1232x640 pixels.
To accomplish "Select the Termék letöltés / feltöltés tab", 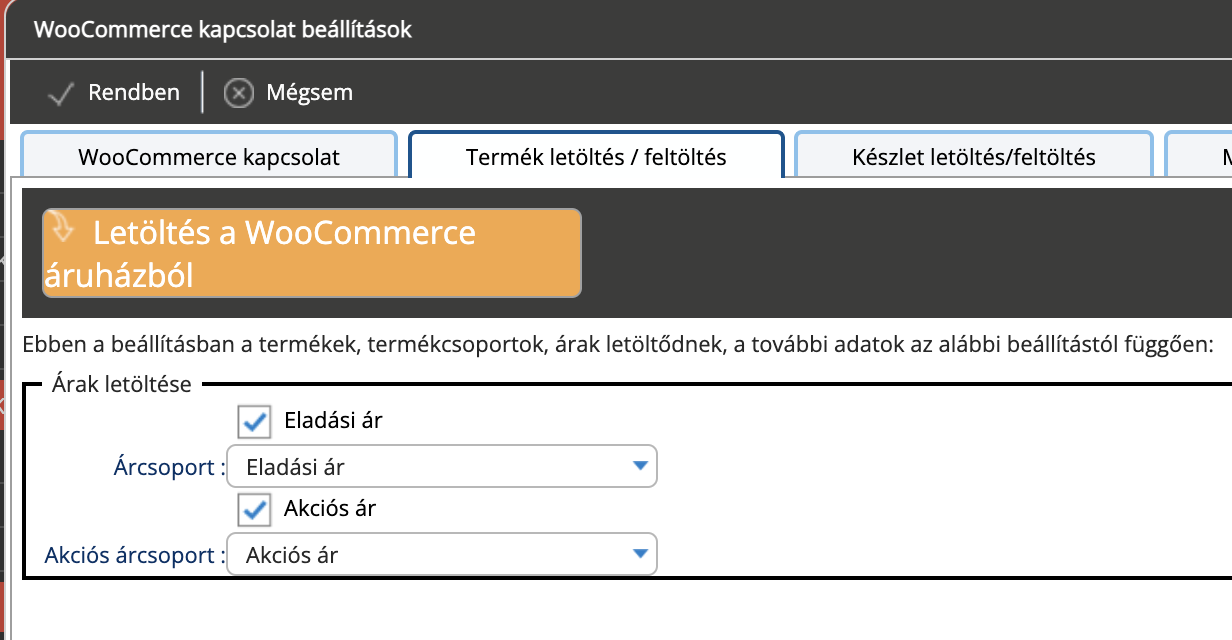I will click(x=596, y=157).
